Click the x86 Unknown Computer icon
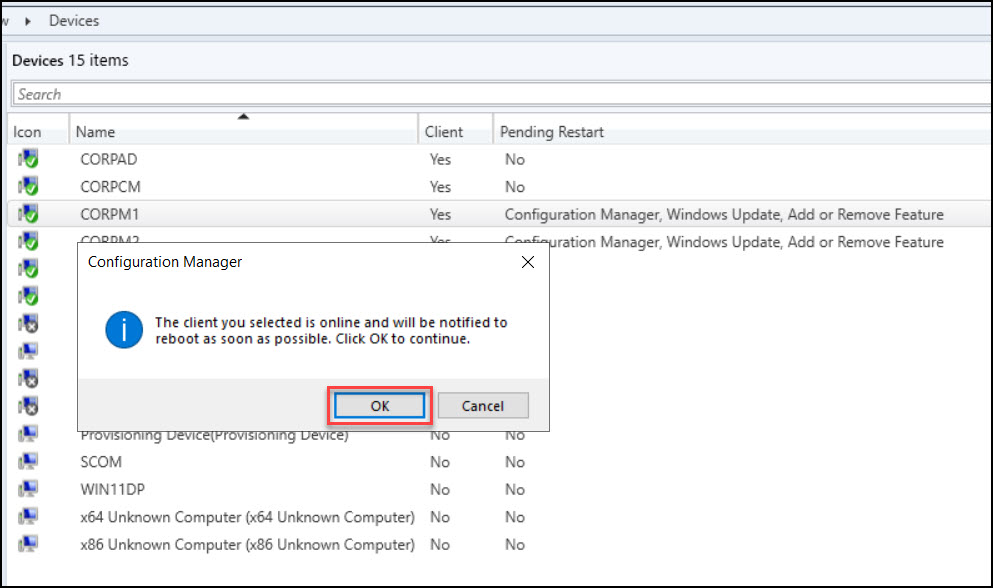 point(28,544)
